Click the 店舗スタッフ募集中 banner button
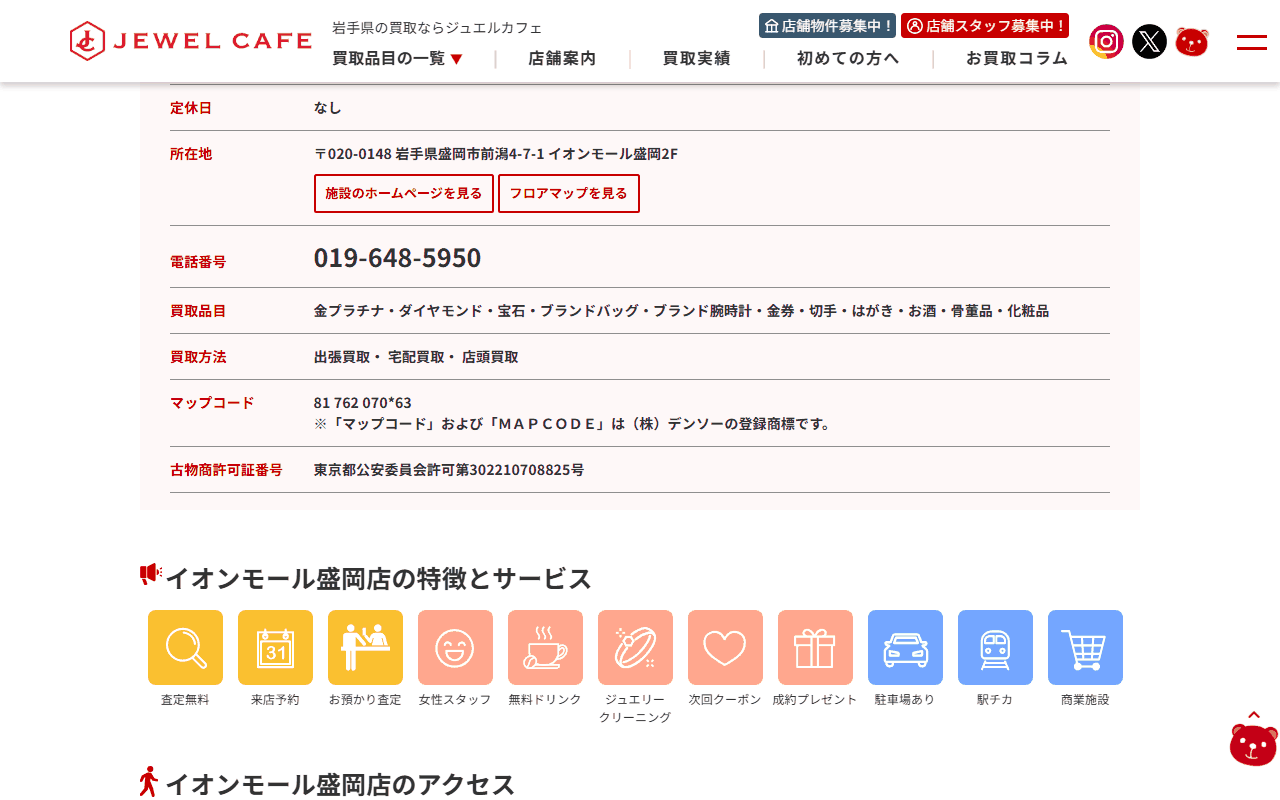1280x800 pixels. point(985,25)
